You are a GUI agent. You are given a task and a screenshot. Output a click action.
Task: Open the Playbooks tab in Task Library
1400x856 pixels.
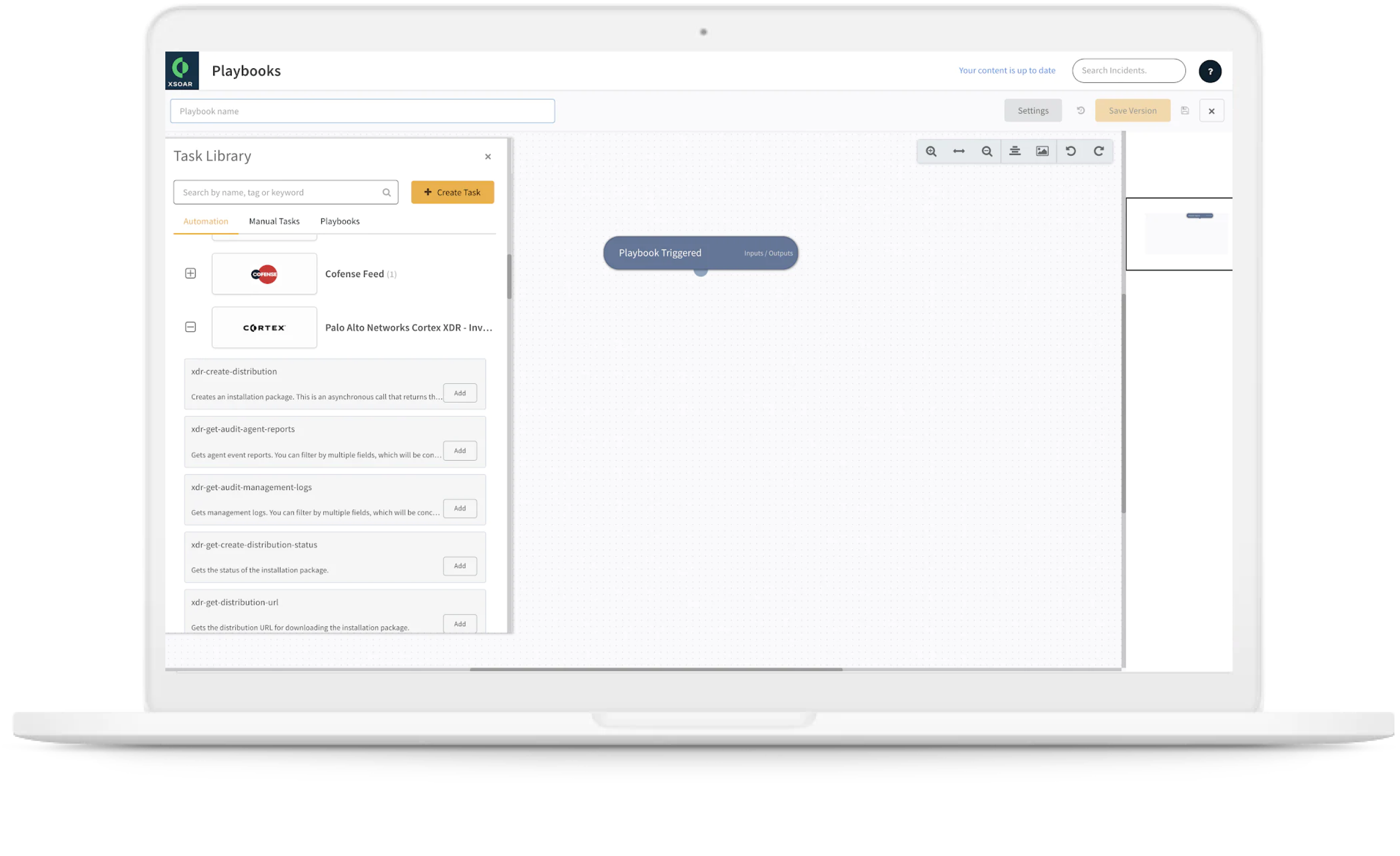pos(339,221)
